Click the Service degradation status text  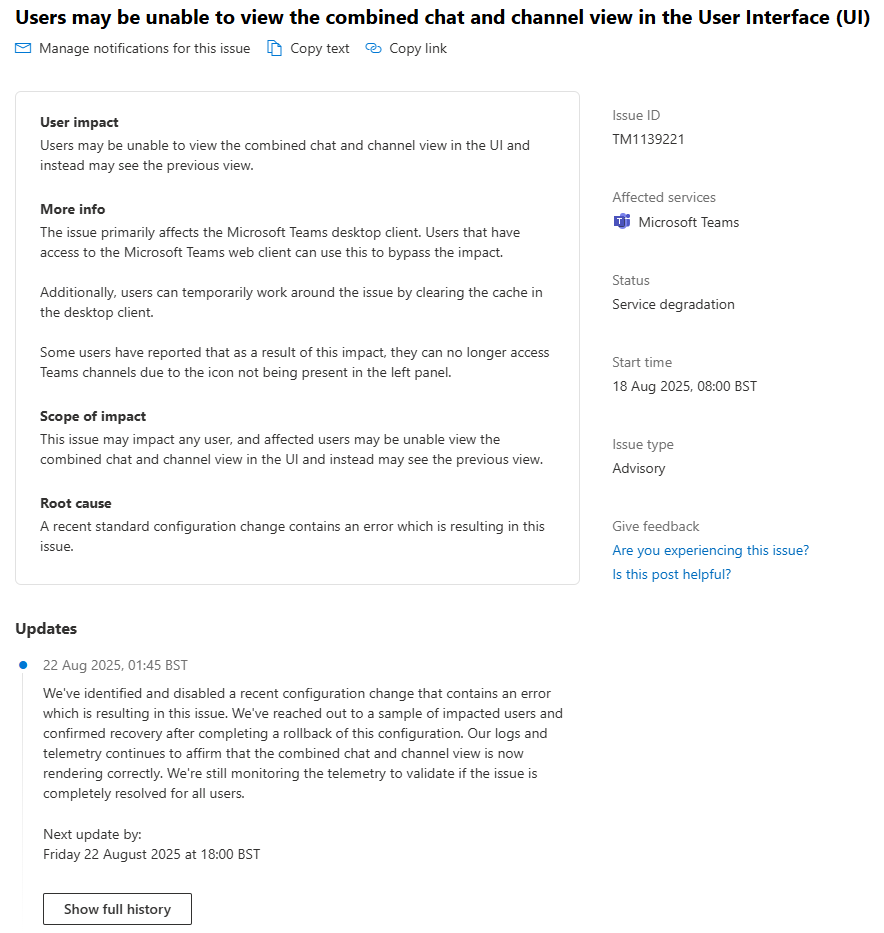click(673, 303)
